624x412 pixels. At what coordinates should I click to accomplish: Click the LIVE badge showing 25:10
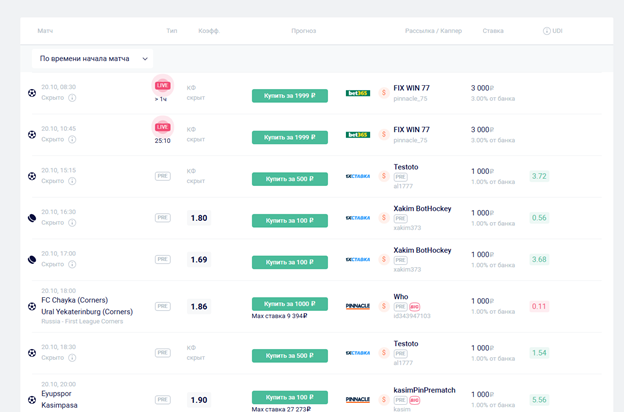pos(162,127)
